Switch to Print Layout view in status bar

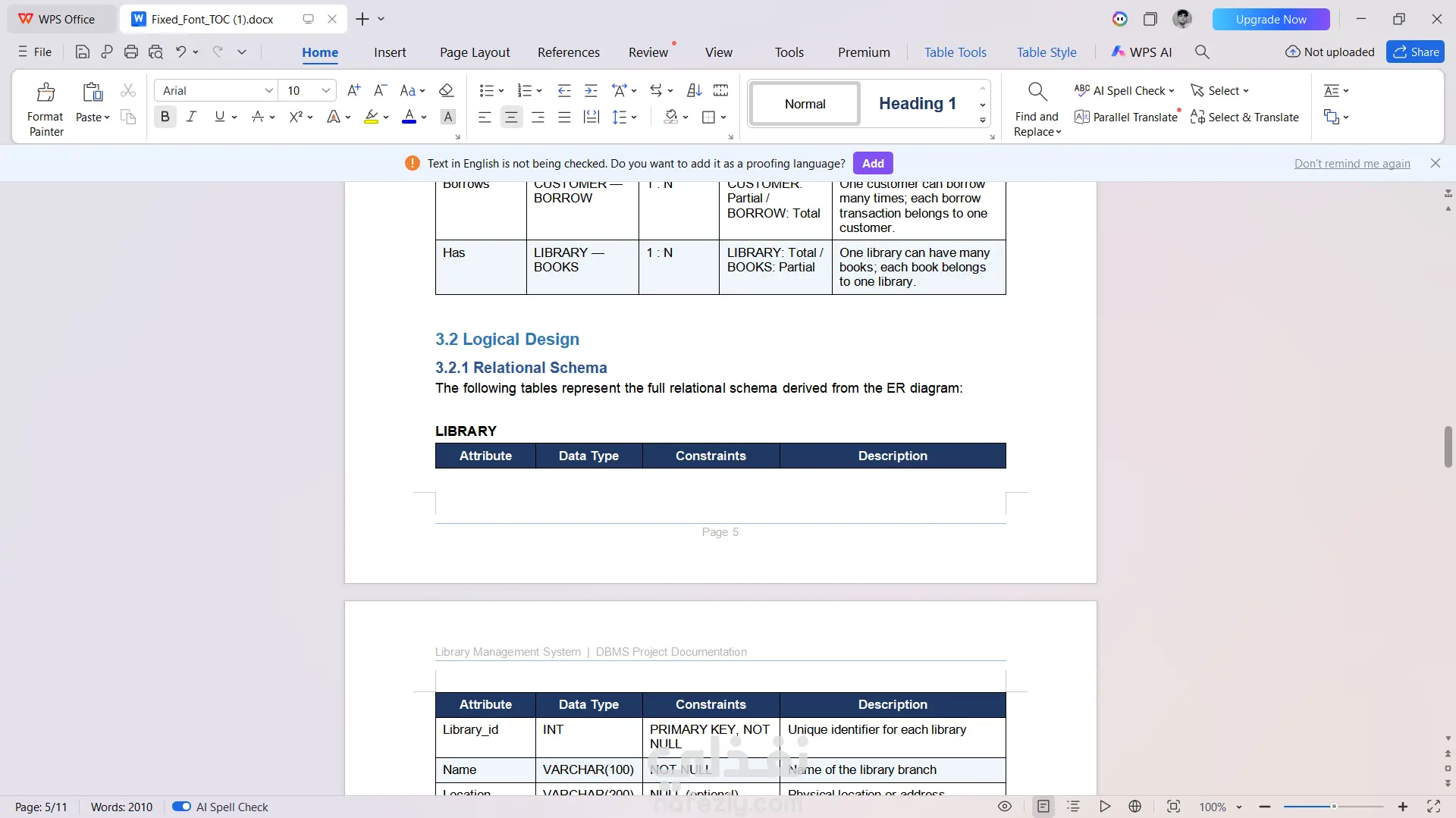tap(1043, 807)
